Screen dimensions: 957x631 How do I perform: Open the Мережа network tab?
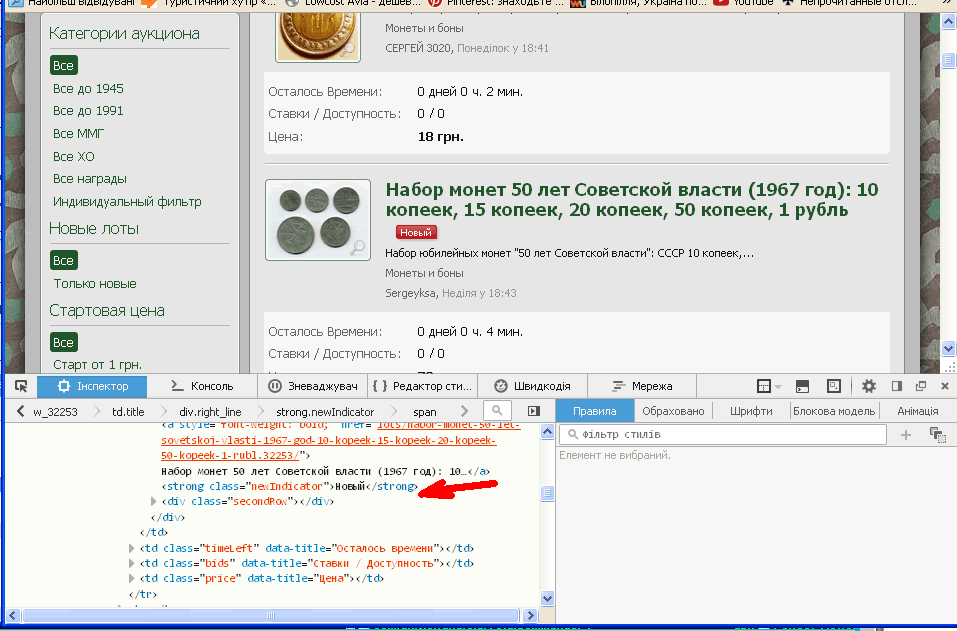tap(642, 386)
